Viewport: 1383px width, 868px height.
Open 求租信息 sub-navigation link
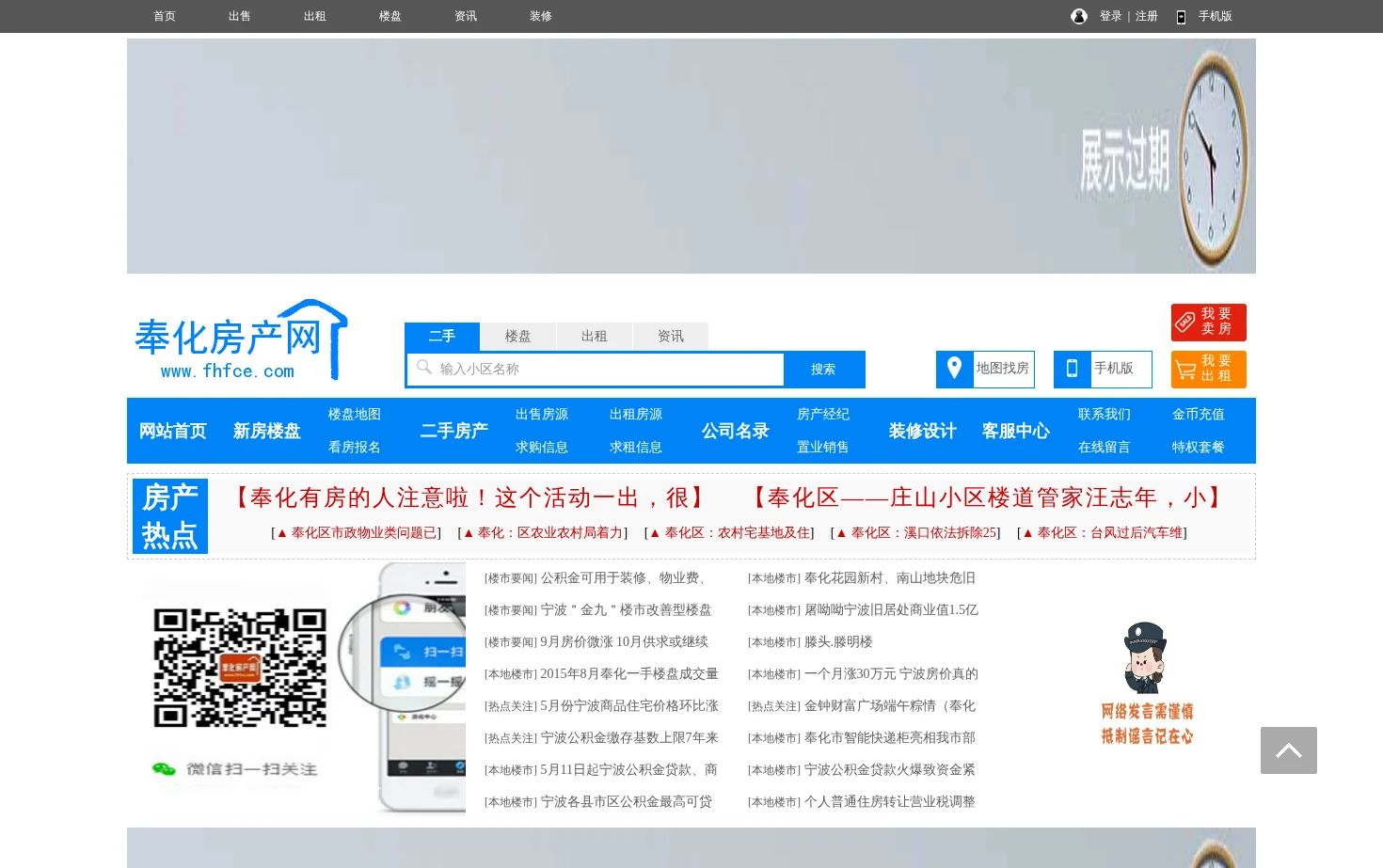click(636, 448)
